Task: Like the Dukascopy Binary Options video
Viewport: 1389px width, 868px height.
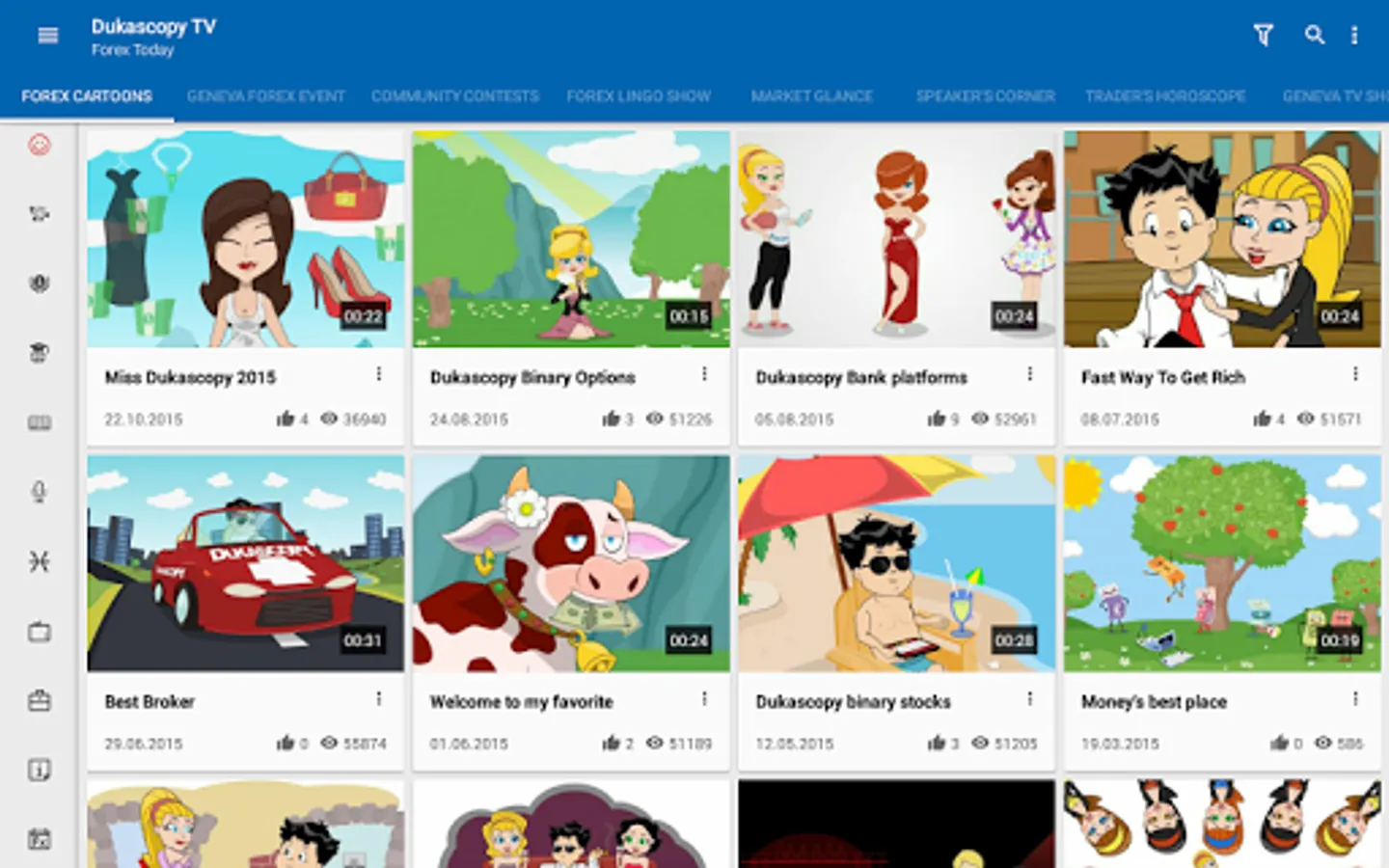Action: tap(612, 419)
